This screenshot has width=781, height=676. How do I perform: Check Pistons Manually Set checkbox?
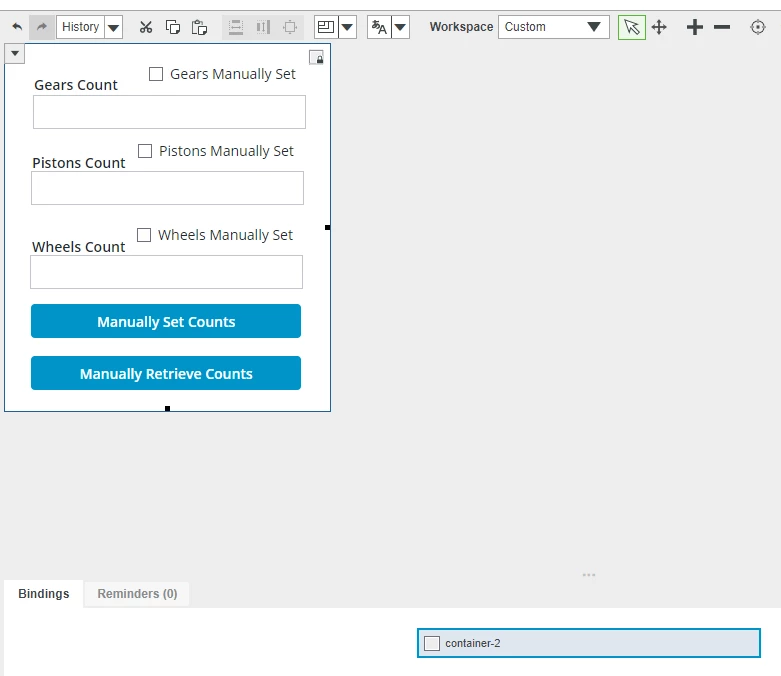click(x=145, y=151)
